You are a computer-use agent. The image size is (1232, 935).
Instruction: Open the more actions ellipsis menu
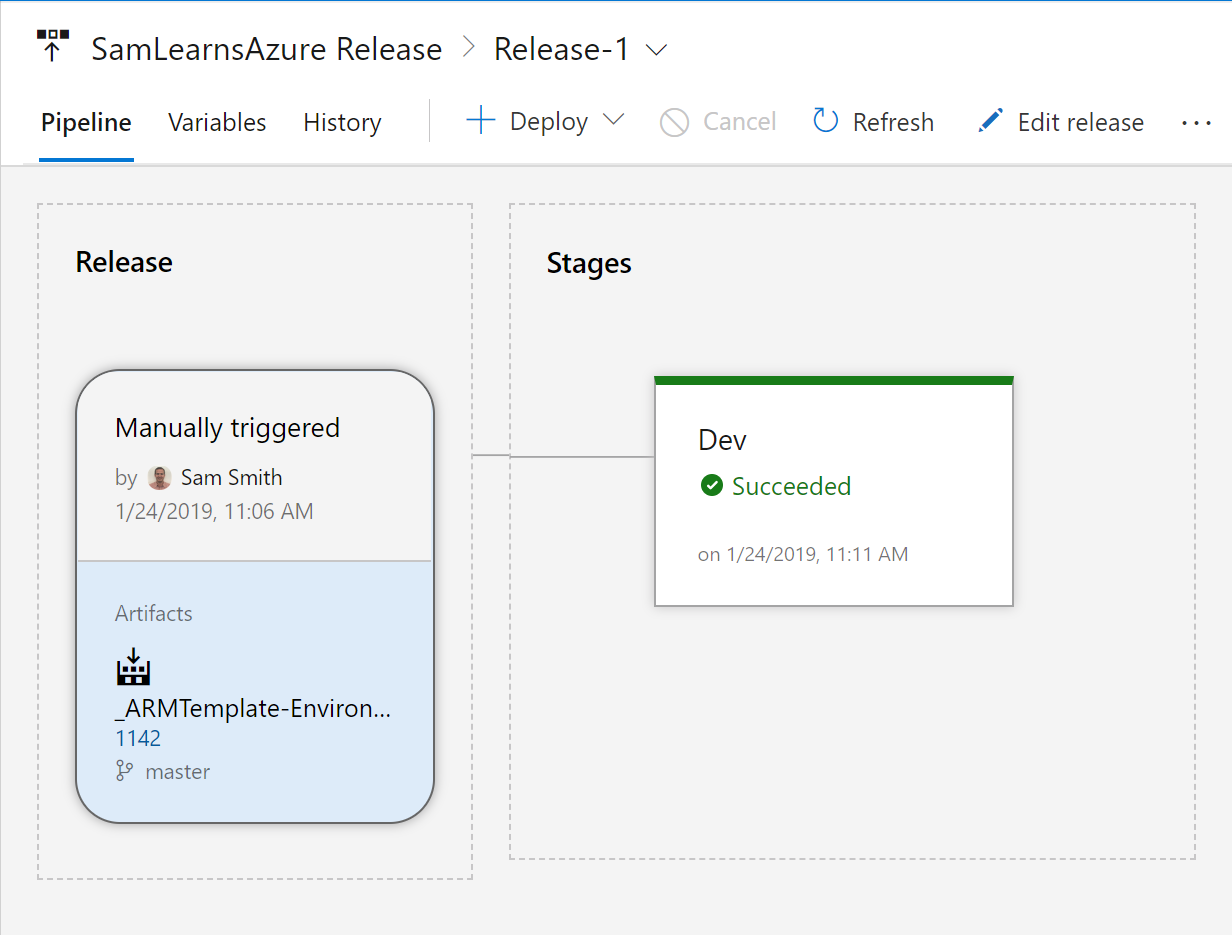[1196, 122]
